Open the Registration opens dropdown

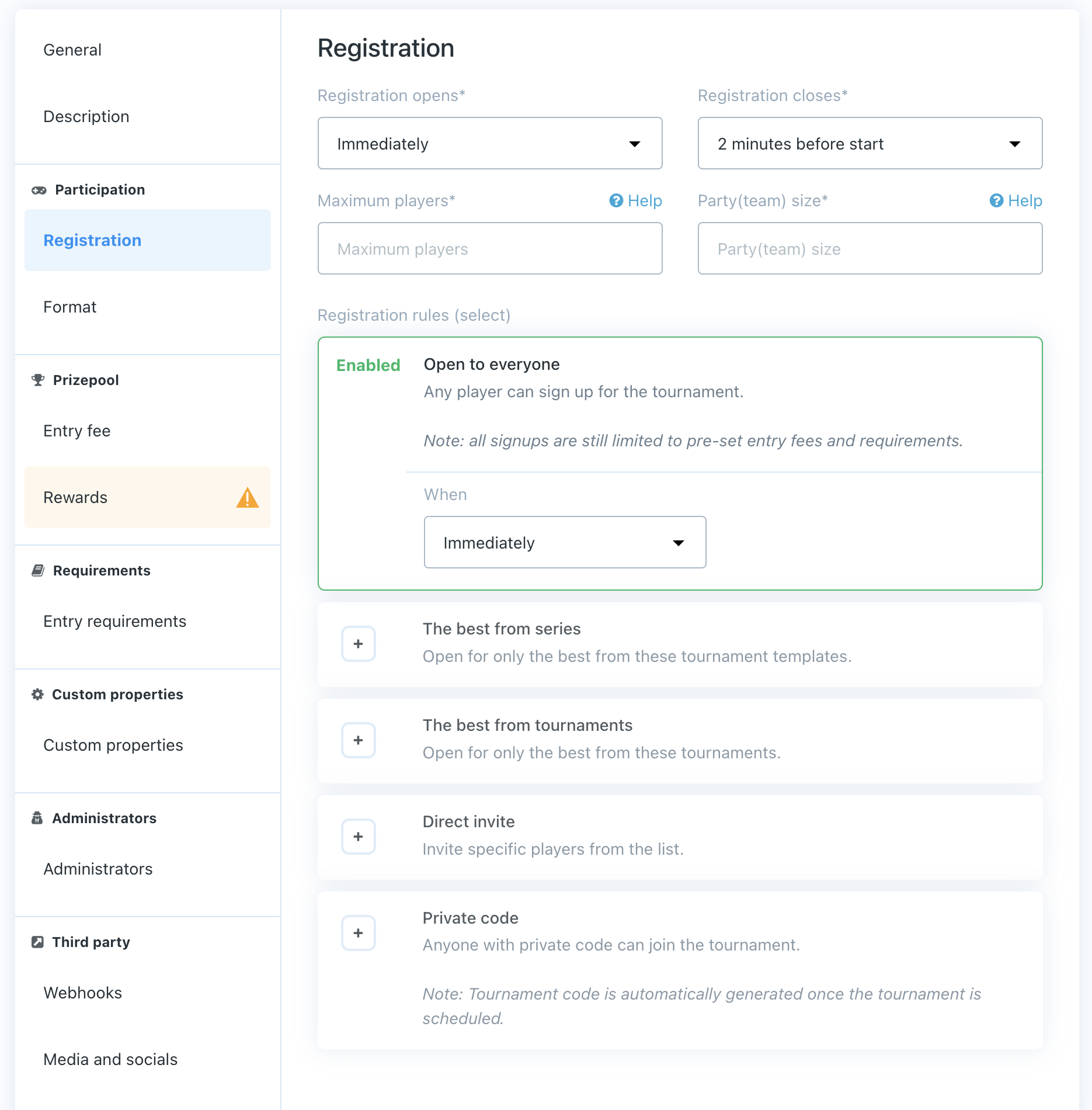(x=489, y=144)
